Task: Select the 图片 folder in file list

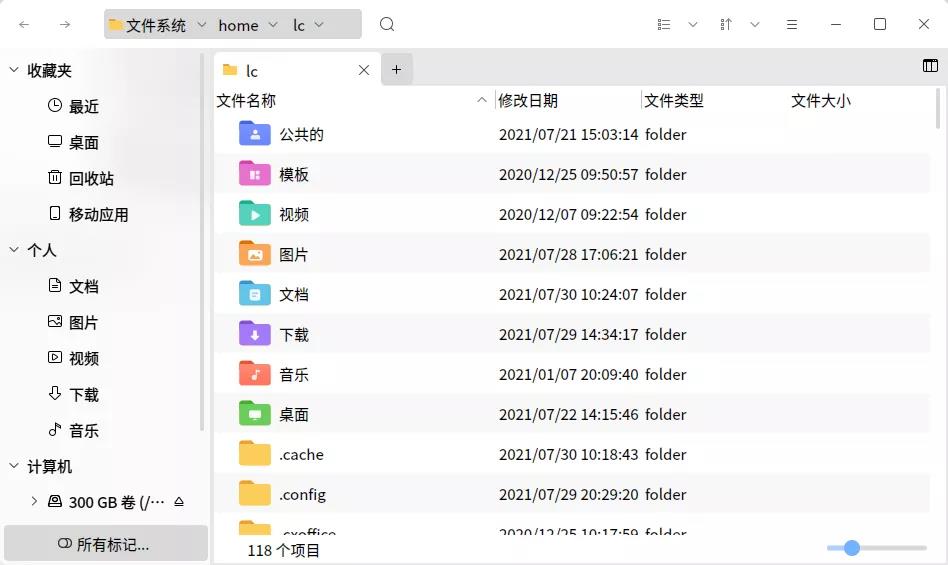Action: [x=571, y=254]
